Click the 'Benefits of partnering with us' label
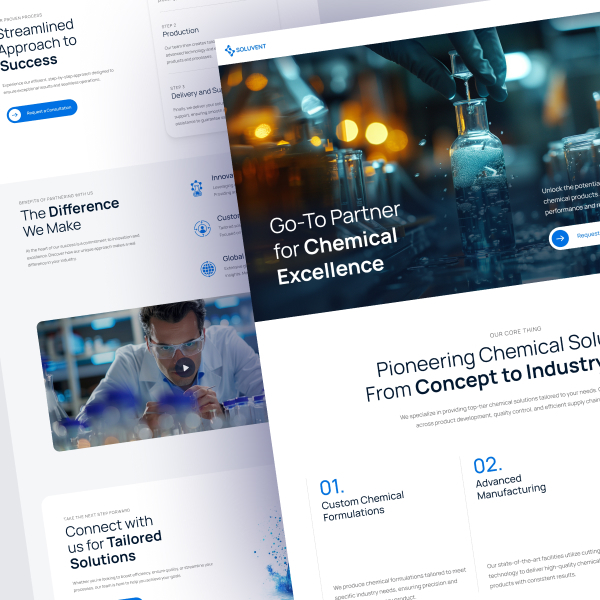 pyautogui.click(x=56, y=197)
